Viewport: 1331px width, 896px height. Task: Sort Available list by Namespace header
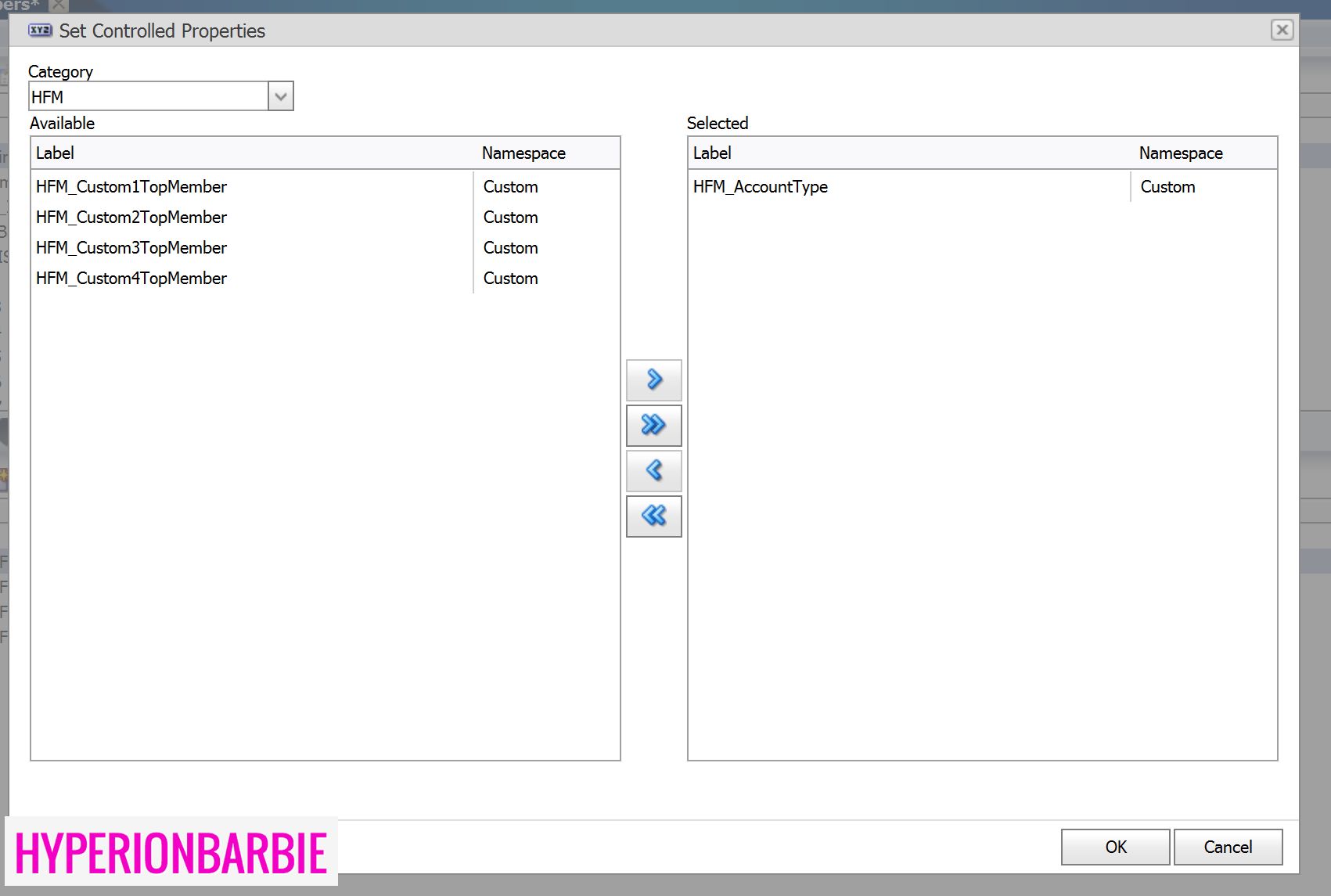pos(523,153)
